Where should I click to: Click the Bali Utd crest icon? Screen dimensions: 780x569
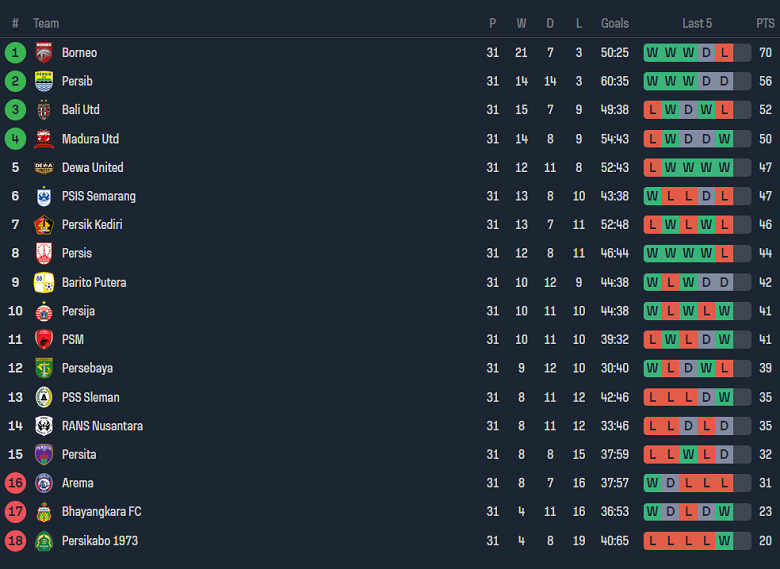43,110
